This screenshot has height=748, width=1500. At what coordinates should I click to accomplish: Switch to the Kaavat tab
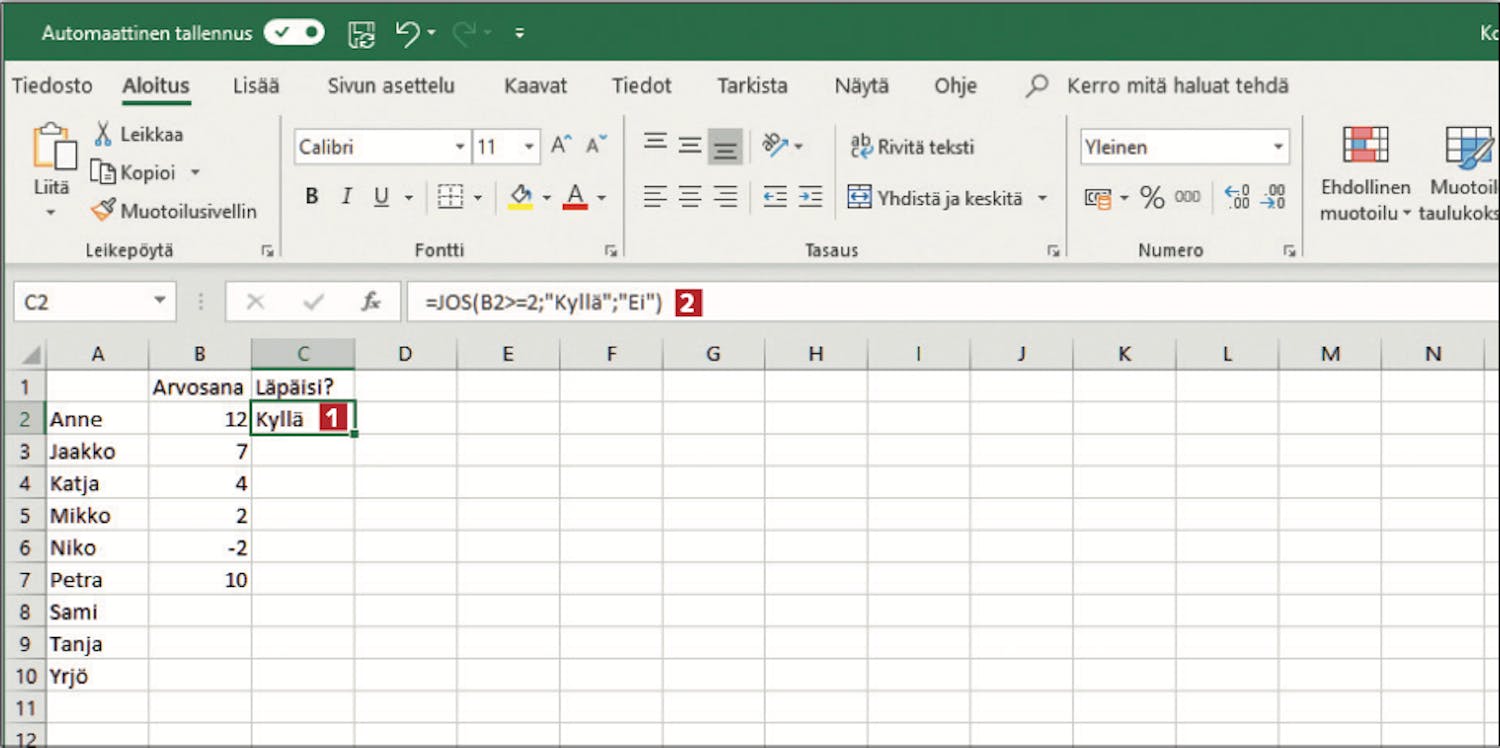point(536,86)
